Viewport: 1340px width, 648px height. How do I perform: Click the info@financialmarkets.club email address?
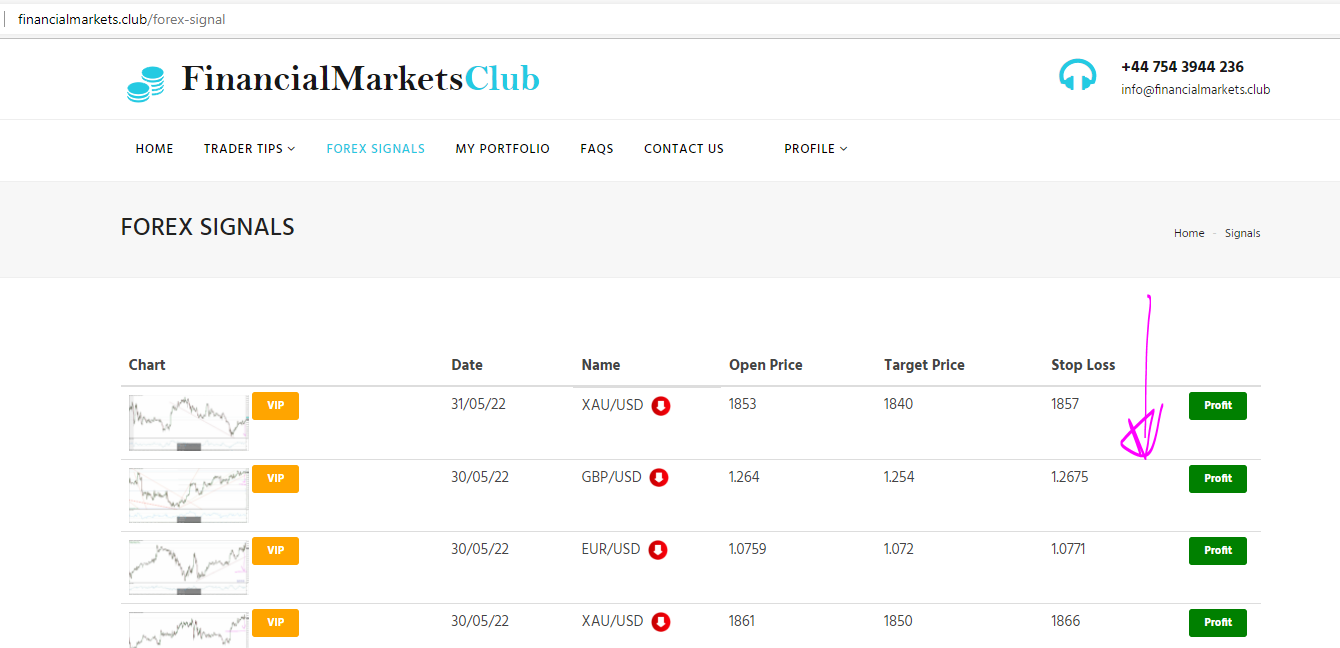1195,90
